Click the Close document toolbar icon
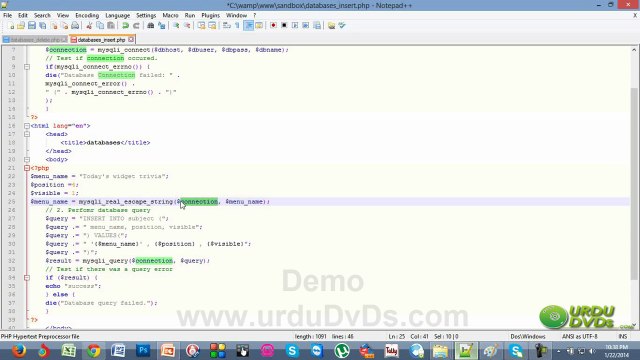 pyautogui.click(x=53, y=26)
